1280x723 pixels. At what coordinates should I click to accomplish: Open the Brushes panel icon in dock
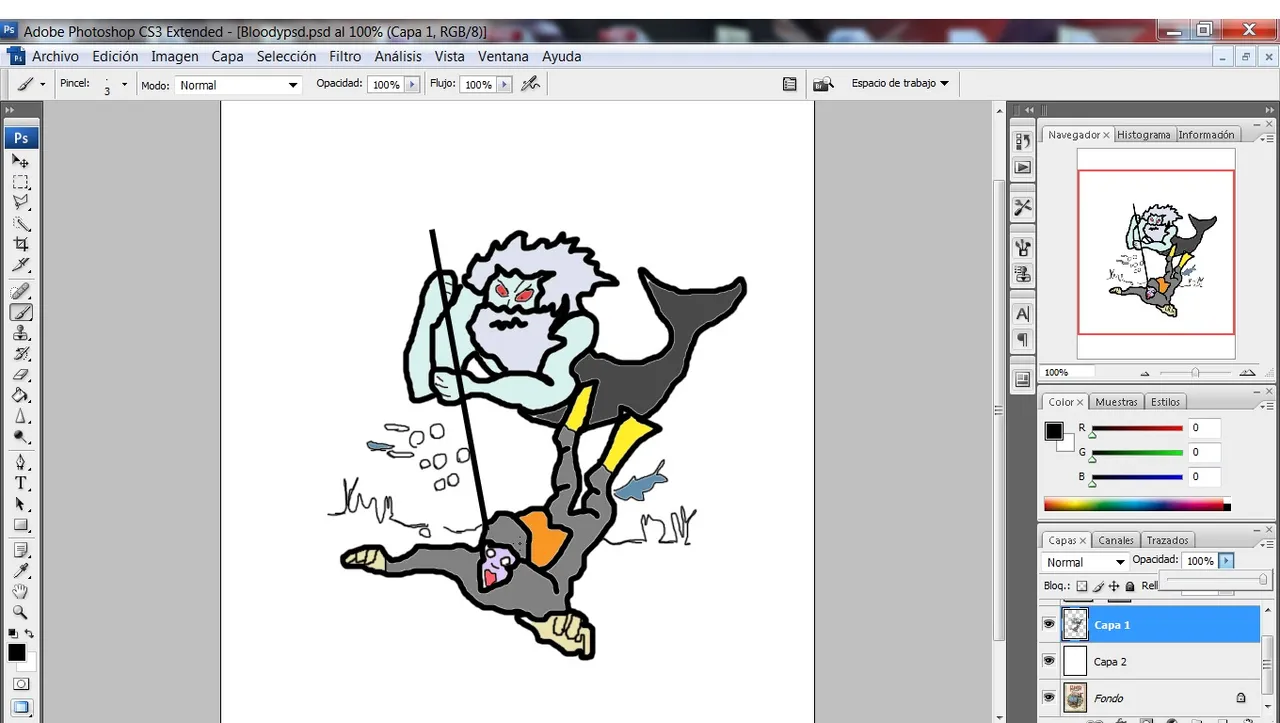tap(1022, 247)
